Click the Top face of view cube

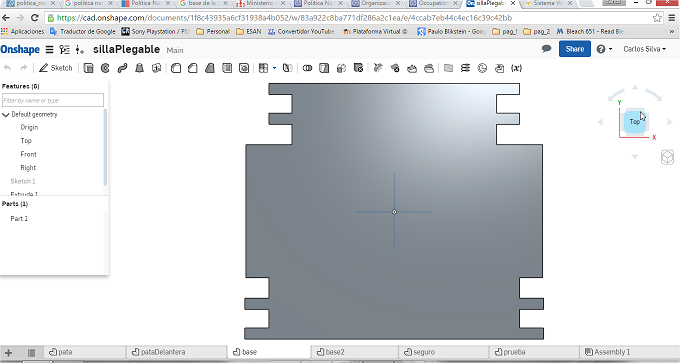(x=634, y=122)
